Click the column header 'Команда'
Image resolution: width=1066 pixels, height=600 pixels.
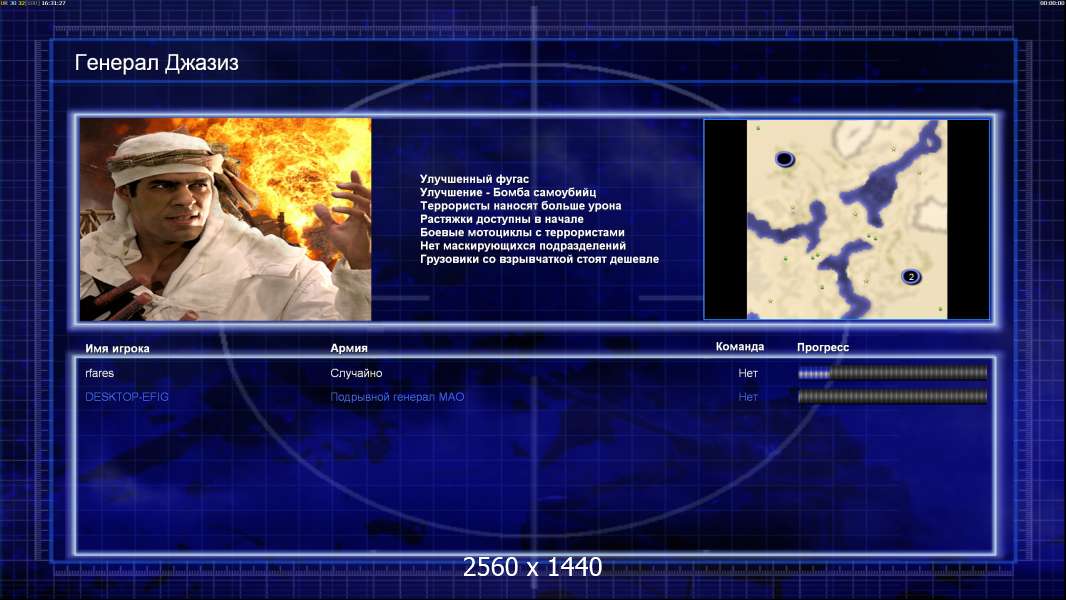740,347
